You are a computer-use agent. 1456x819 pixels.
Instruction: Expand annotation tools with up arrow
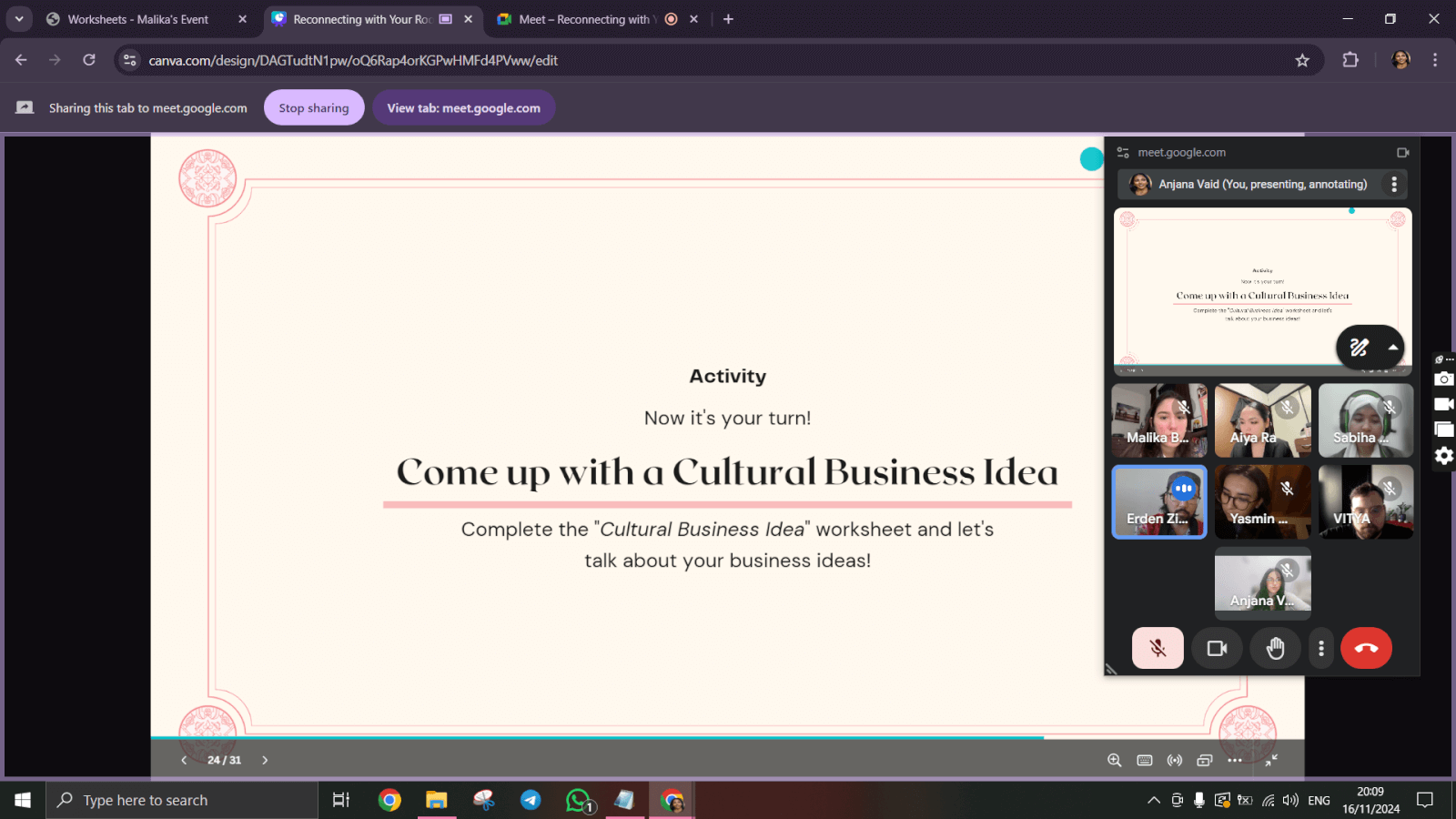tap(1392, 347)
